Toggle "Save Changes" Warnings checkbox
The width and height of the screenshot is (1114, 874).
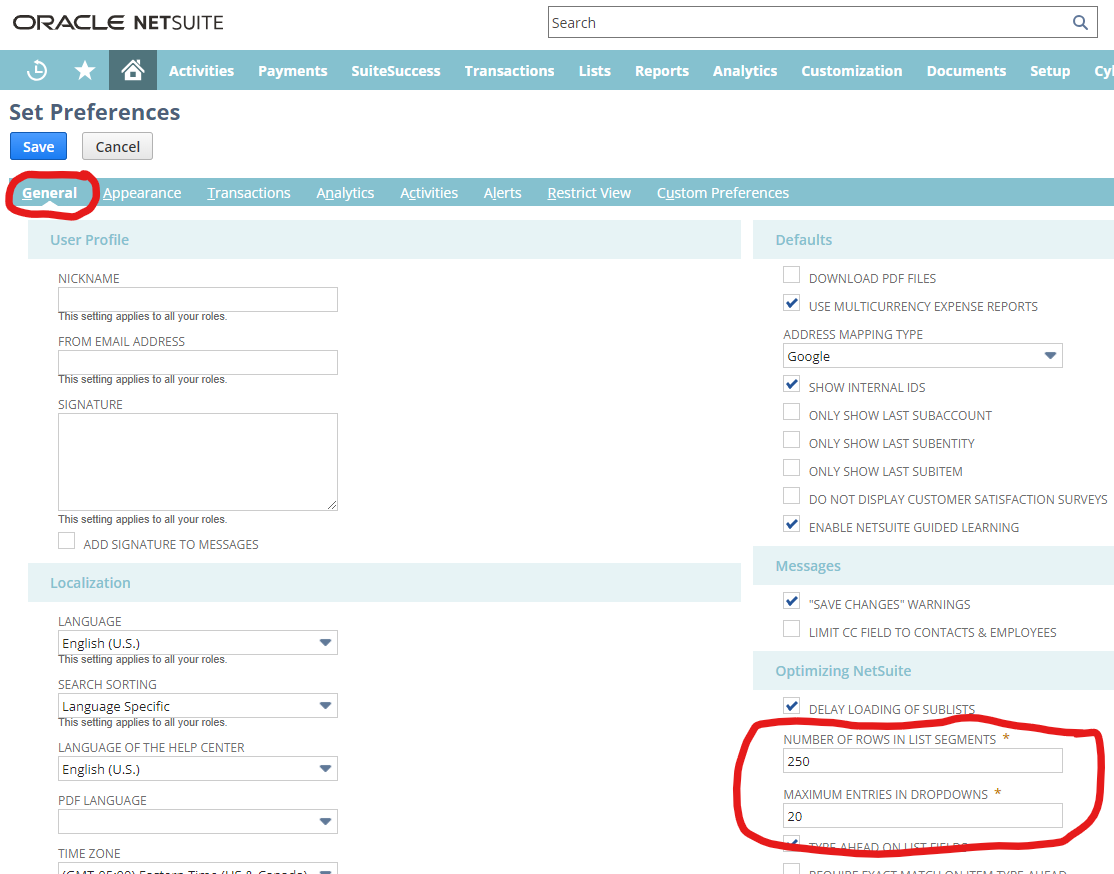coord(791,601)
